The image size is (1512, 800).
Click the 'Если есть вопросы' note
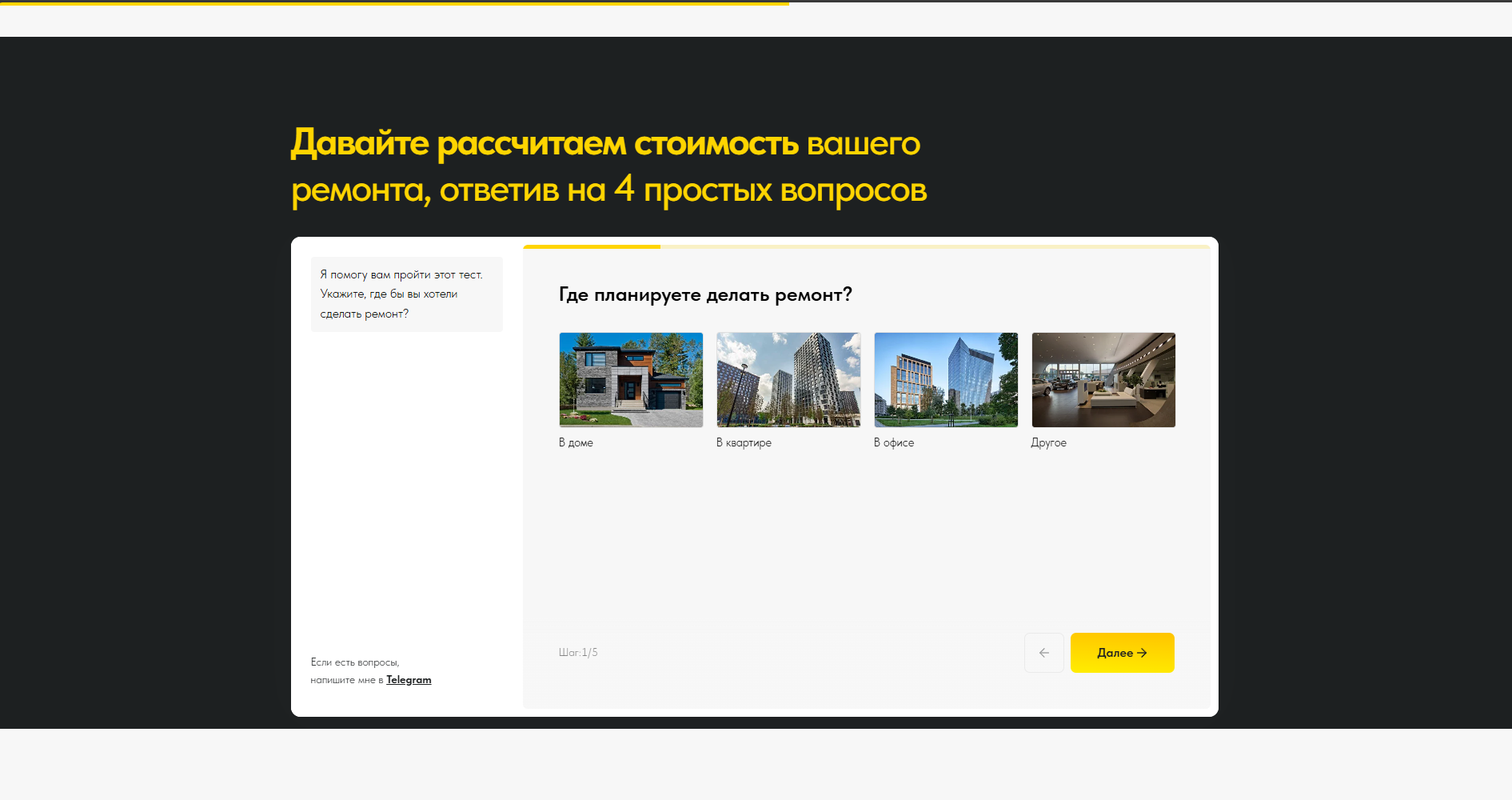(x=371, y=671)
